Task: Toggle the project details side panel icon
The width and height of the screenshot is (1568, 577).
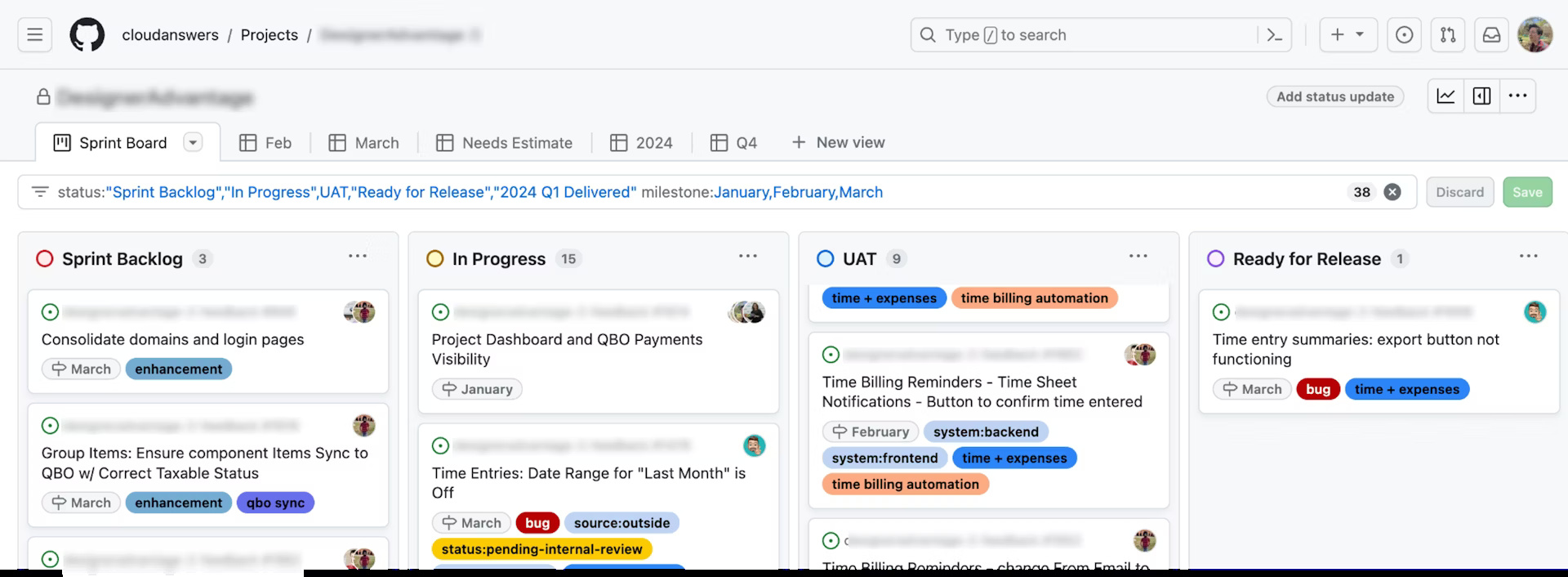Action: (x=1481, y=96)
